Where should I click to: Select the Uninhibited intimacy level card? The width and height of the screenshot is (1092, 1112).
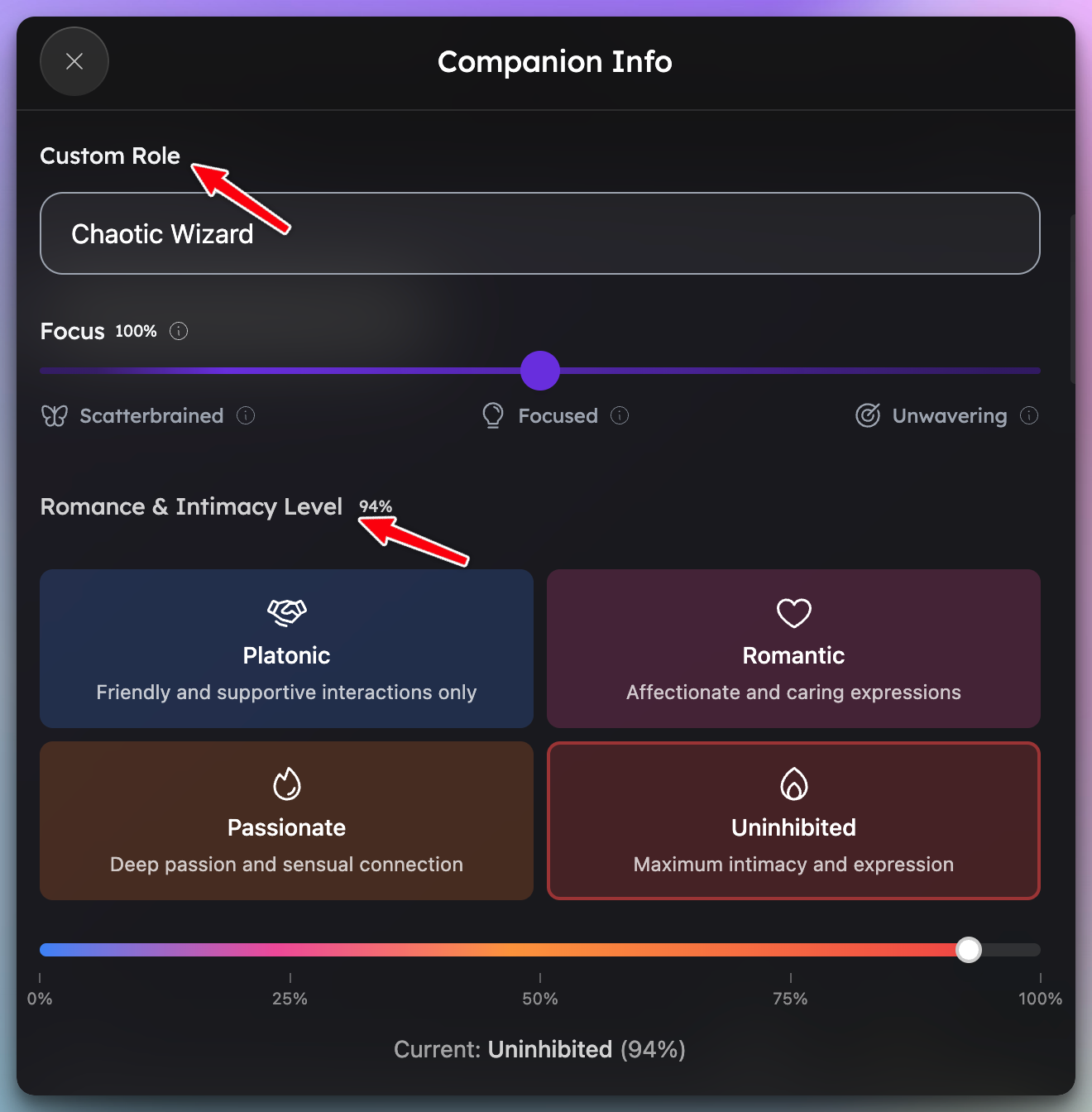pyautogui.click(x=793, y=821)
